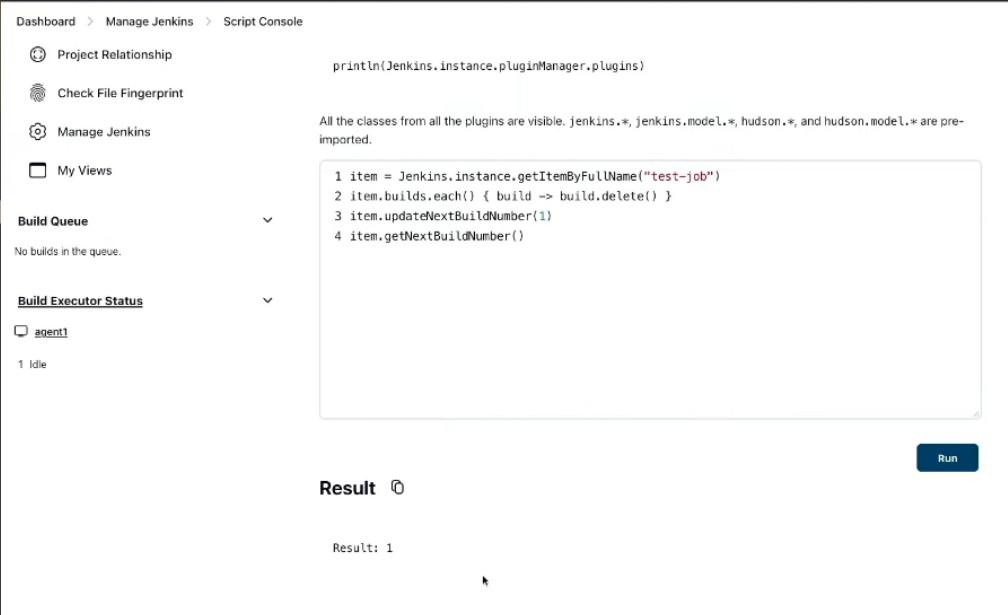Collapse the Build Queue section chevron
The width and height of the screenshot is (1008, 615).
267,221
